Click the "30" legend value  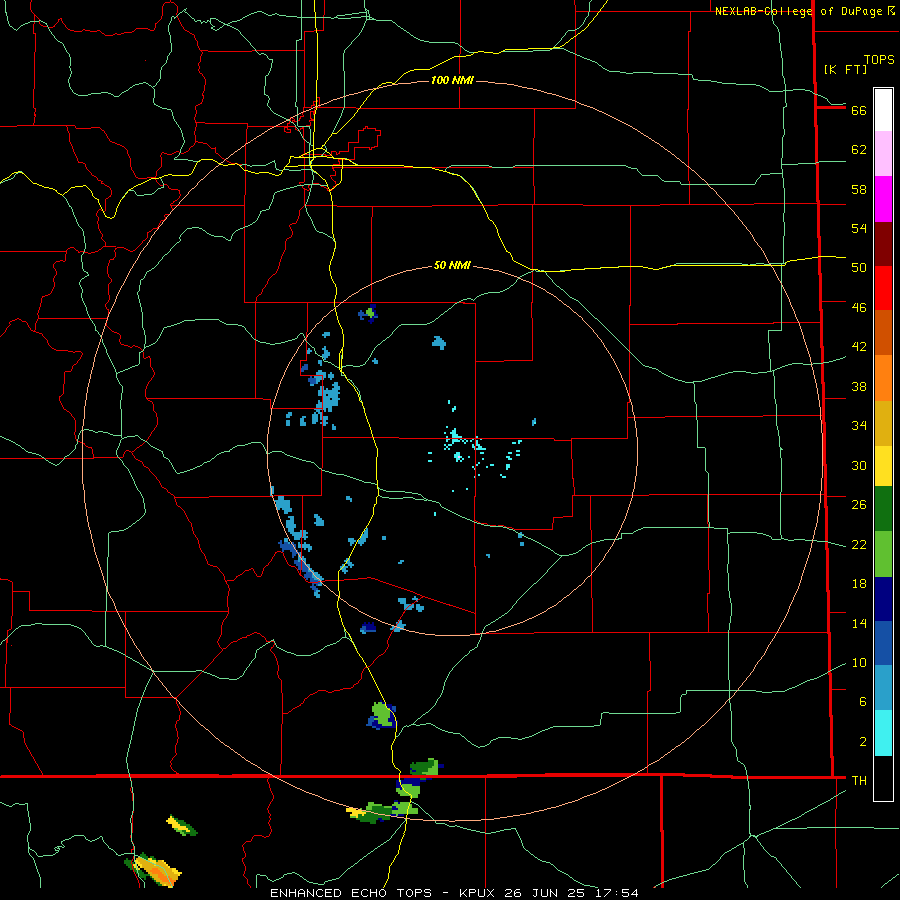point(859,465)
